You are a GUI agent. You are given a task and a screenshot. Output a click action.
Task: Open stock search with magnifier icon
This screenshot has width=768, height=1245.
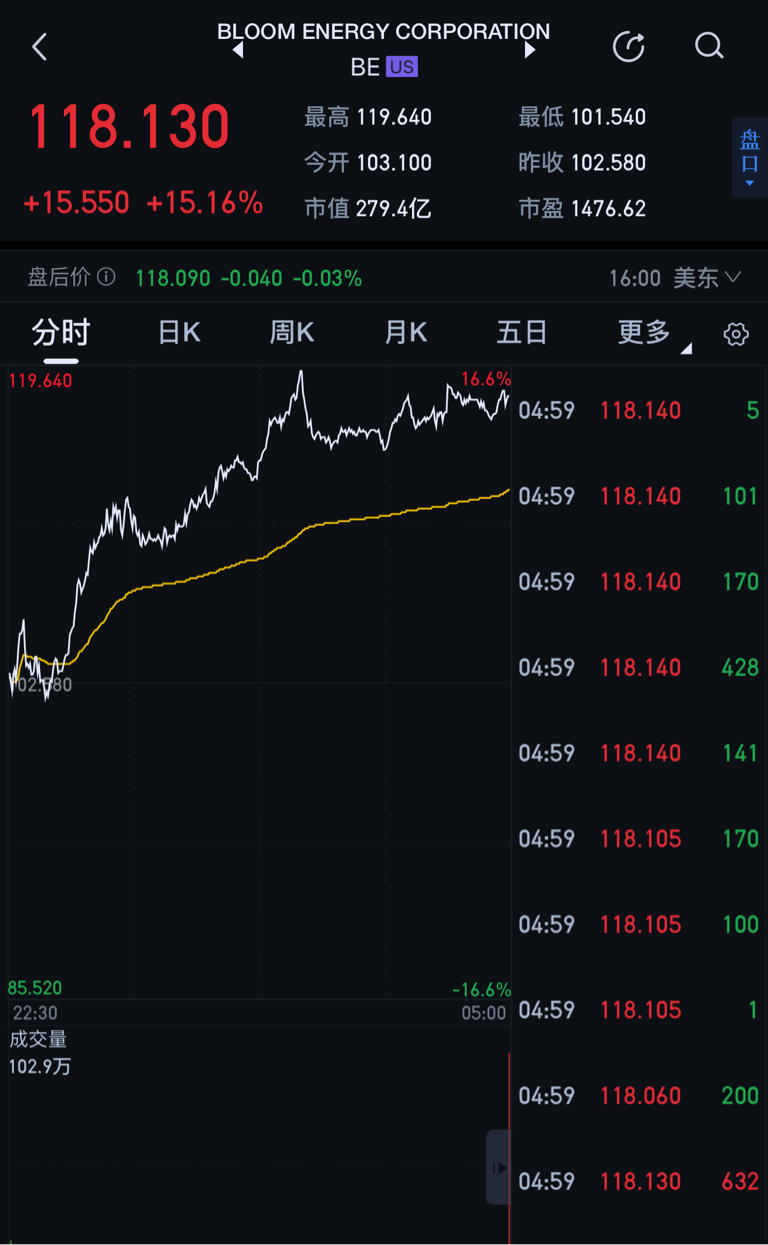pyautogui.click(x=709, y=46)
